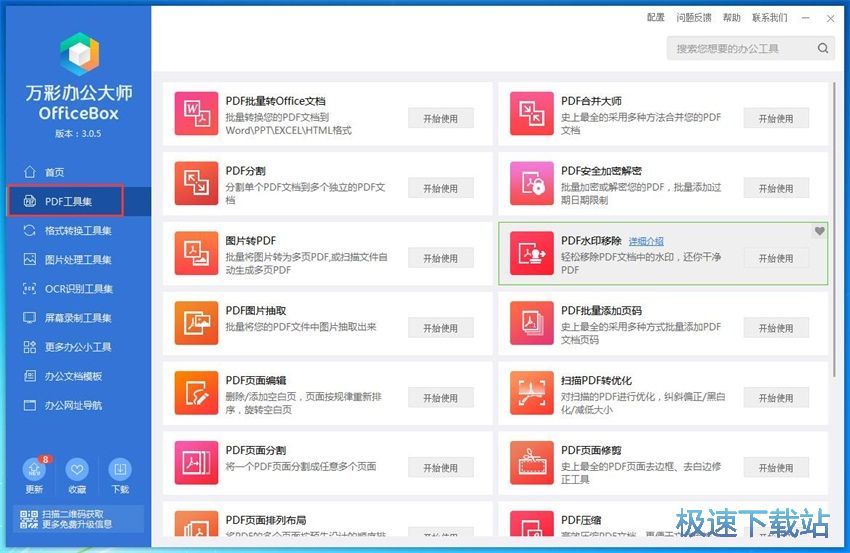Image resolution: width=850 pixels, height=553 pixels.
Task: Click 开始使用 for 扫描PDF转优化
Action: pos(776,398)
